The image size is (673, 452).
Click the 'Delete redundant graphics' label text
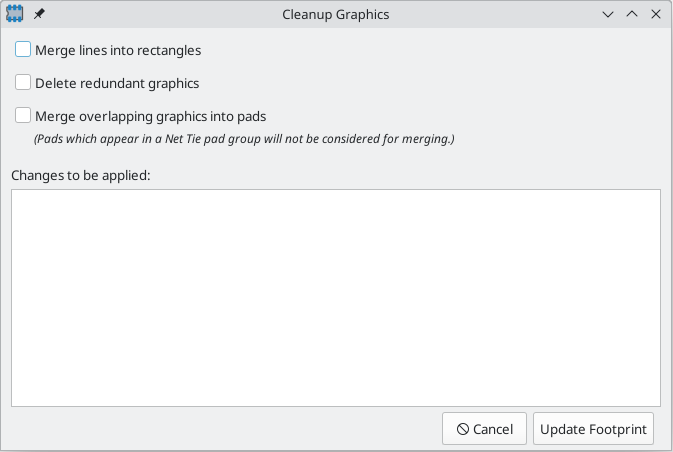click(x=117, y=83)
